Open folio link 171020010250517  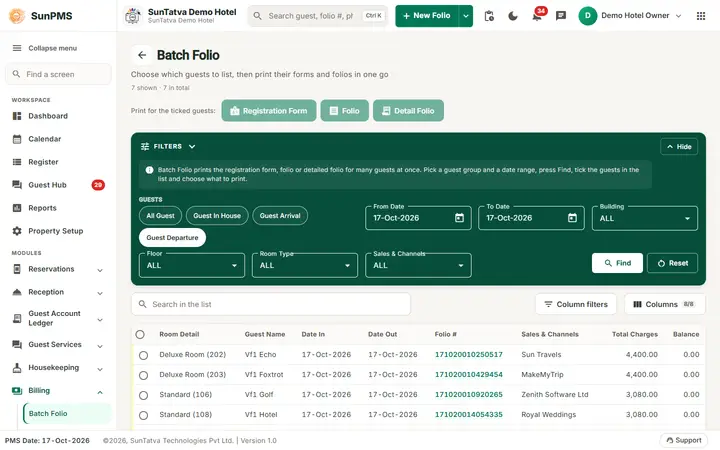tap(468, 354)
